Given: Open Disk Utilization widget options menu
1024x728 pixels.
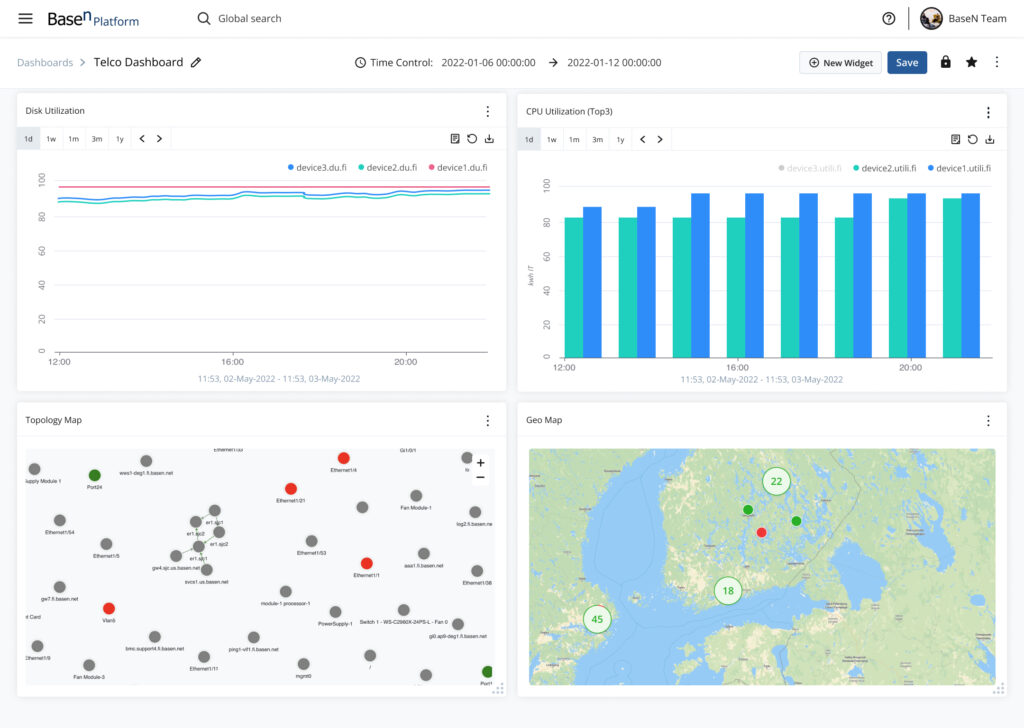Looking at the screenshot, I should (x=488, y=112).
